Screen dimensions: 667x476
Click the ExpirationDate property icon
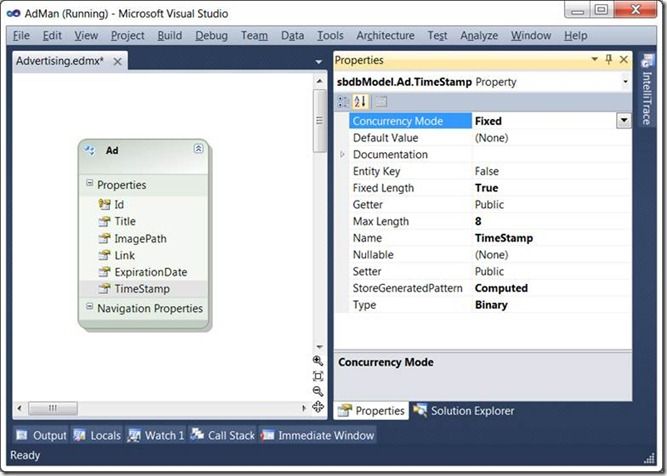tap(104, 272)
